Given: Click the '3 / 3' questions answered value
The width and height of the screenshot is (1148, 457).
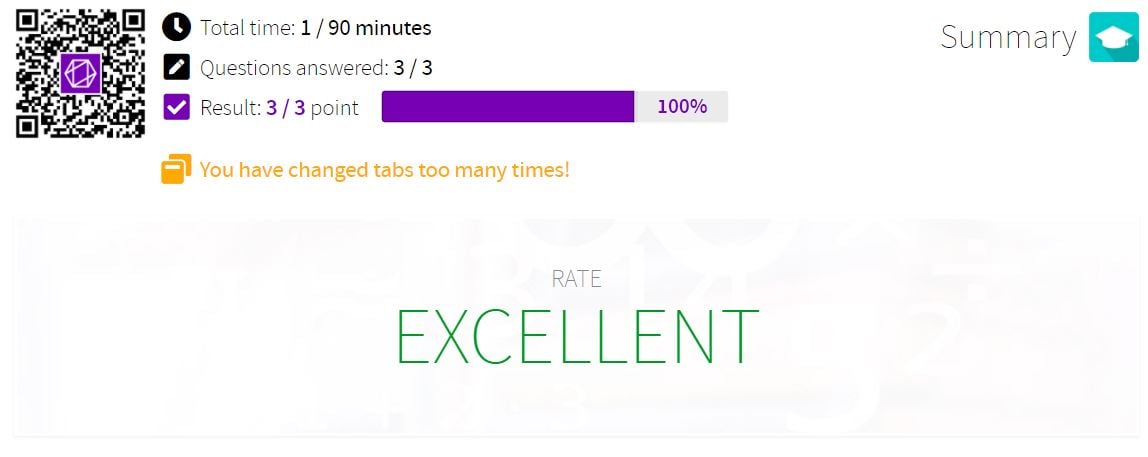Looking at the screenshot, I should pos(413,69).
